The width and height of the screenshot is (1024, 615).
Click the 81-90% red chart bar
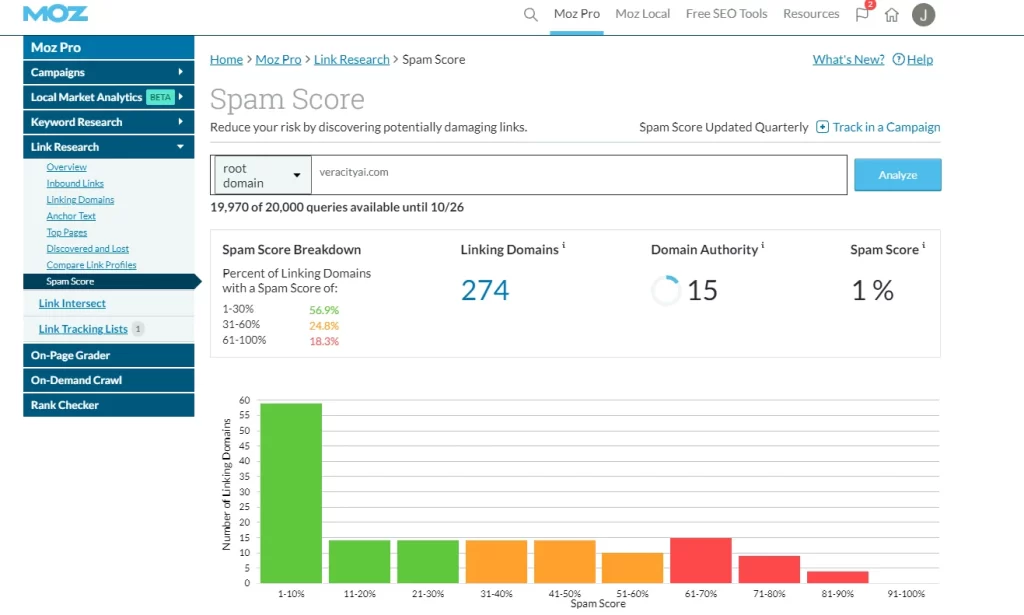[x=838, y=577]
